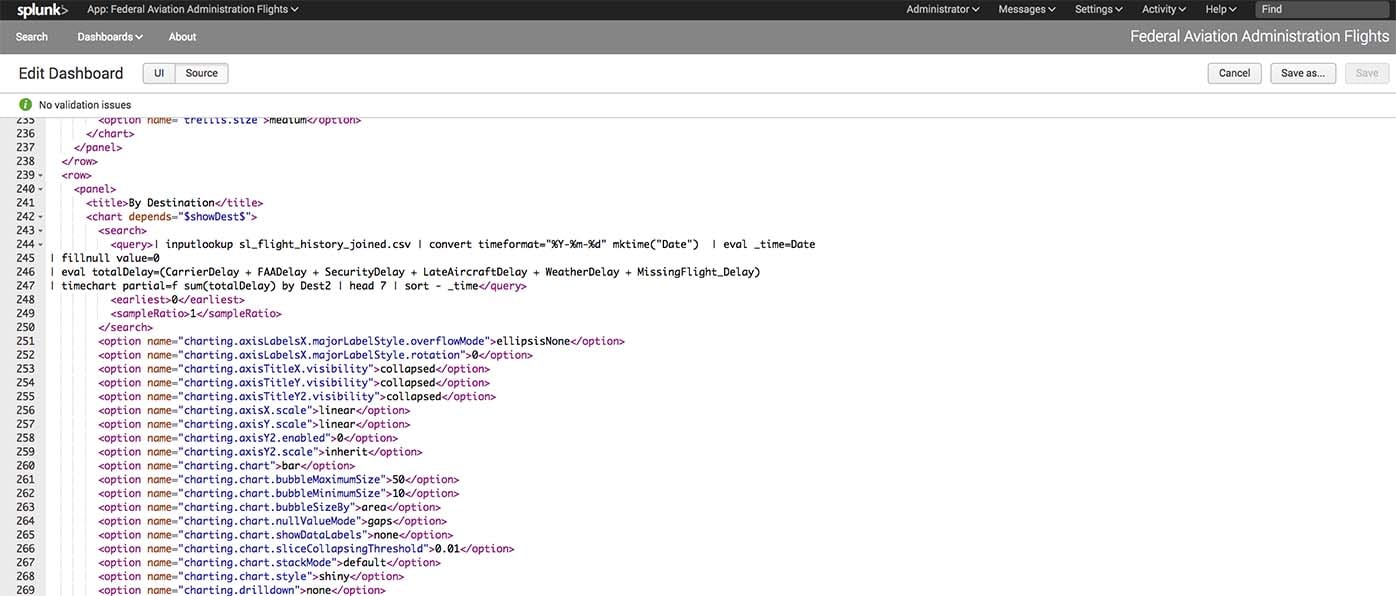1396x596 pixels.
Task: Open the Help menu
Action: (x=1221, y=9)
